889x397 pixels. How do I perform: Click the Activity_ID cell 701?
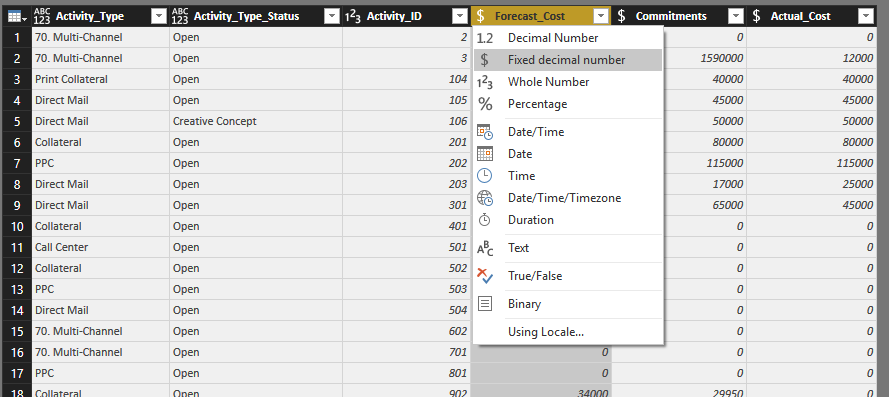coord(406,352)
